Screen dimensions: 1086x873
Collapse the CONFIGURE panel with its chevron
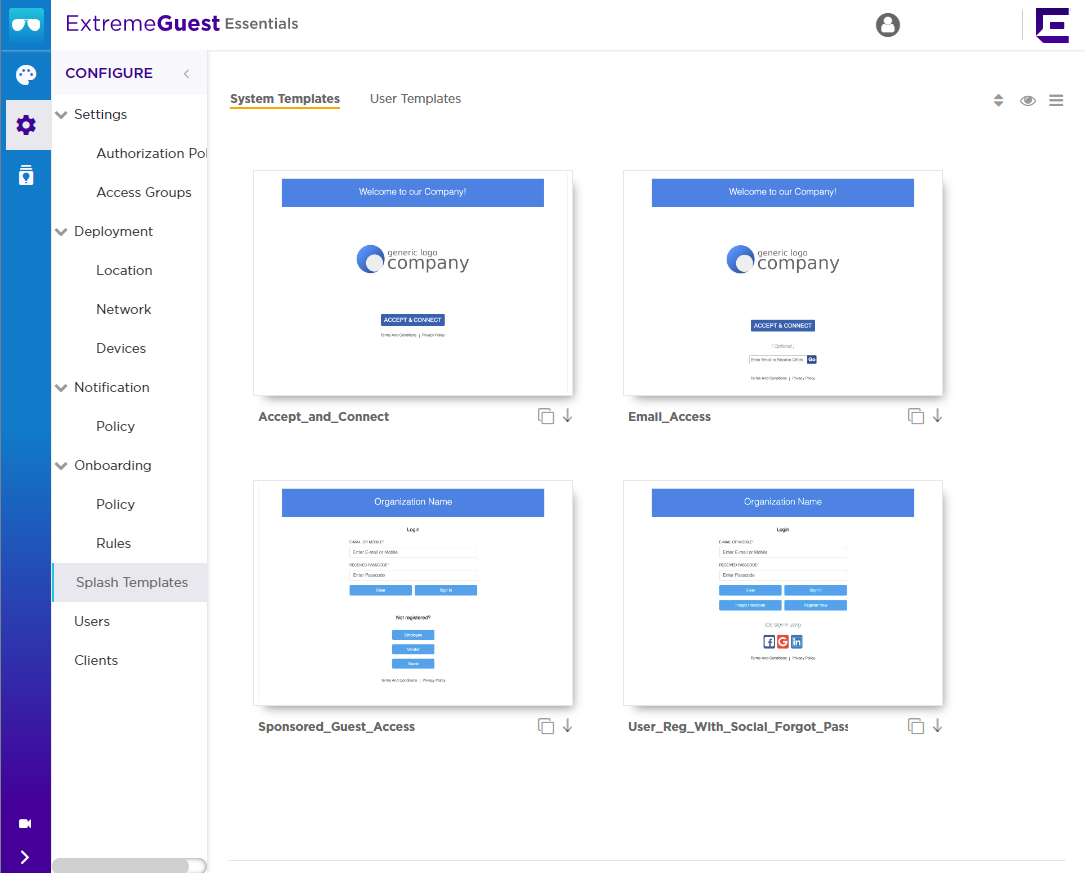[x=186, y=73]
